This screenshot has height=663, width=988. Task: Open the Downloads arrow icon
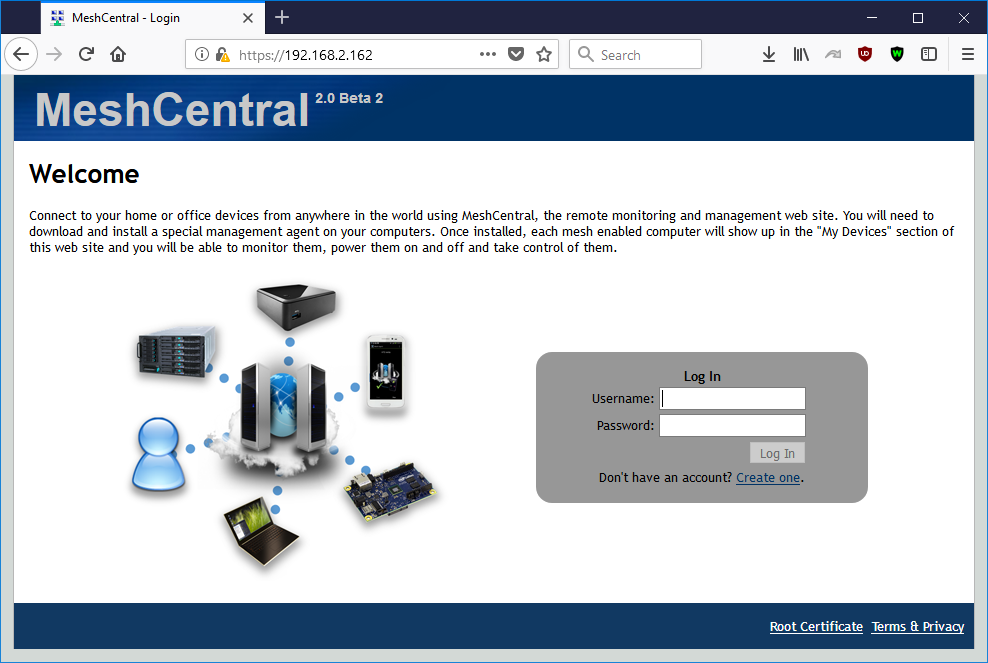point(769,54)
